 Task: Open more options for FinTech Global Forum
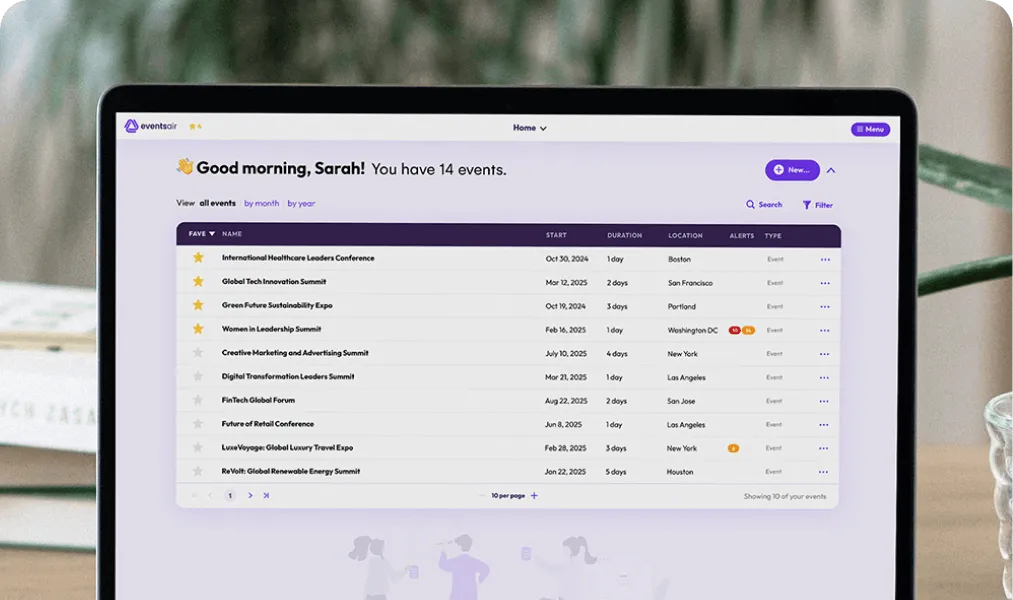[824, 401]
